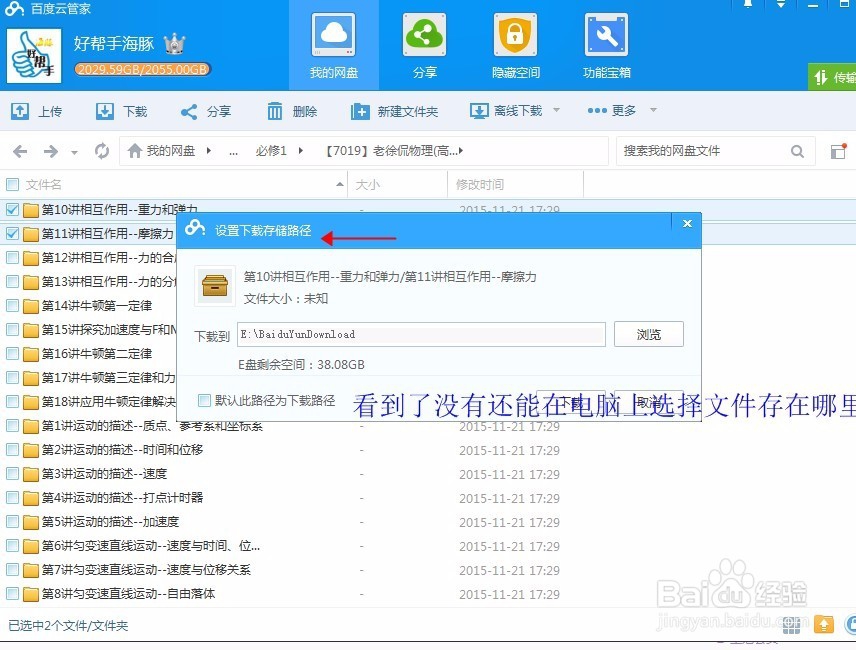The width and height of the screenshot is (856, 650).
Task: Click the search magnifier in search box
Action: [797, 150]
